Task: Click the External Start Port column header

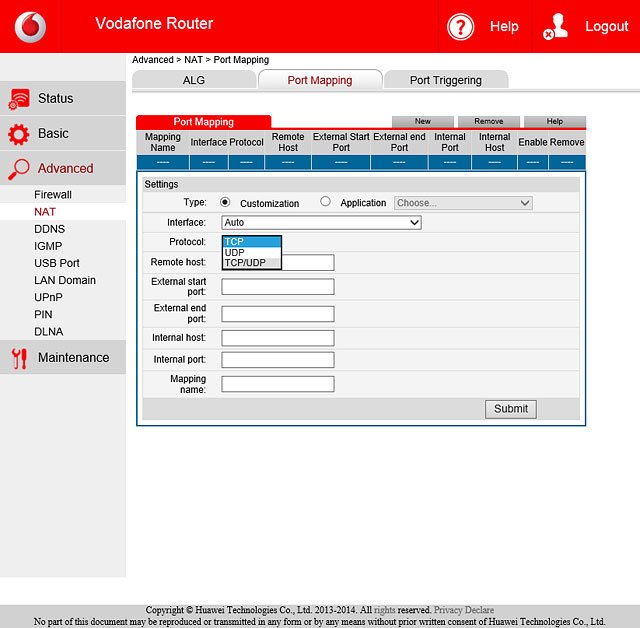Action: [x=341, y=142]
